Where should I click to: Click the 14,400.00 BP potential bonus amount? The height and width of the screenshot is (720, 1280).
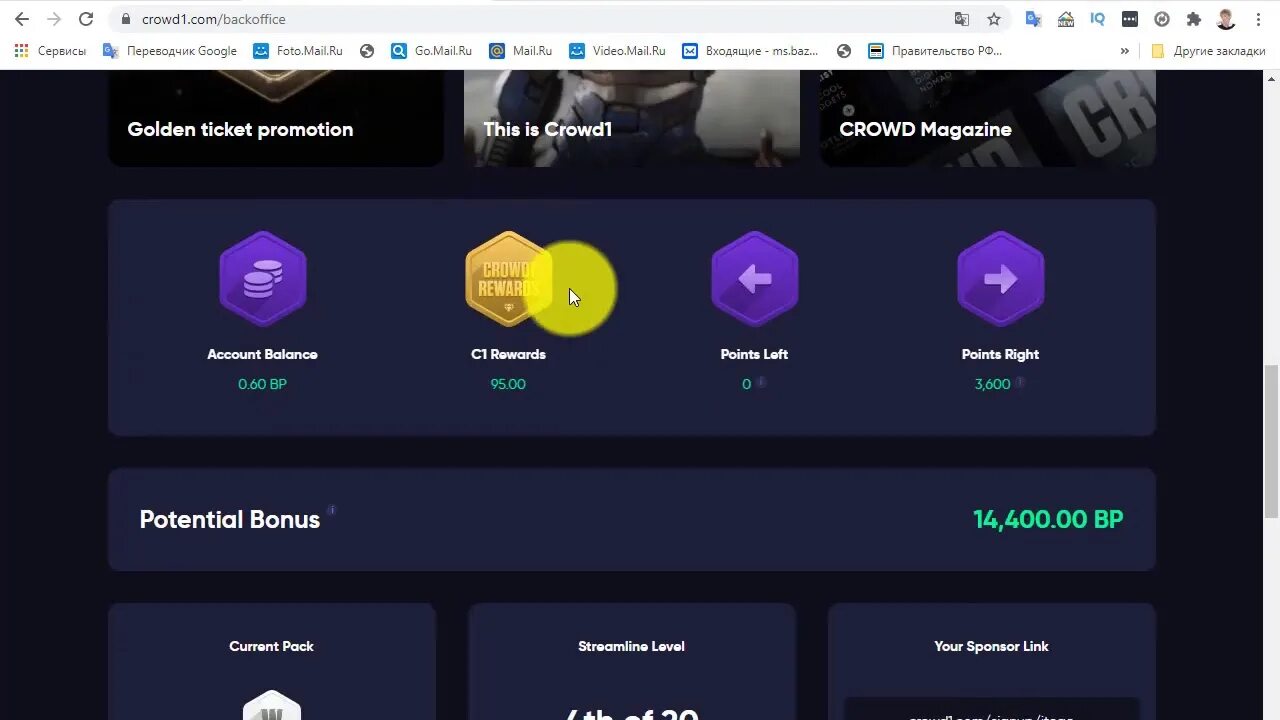pyautogui.click(x=1048, y=519)
